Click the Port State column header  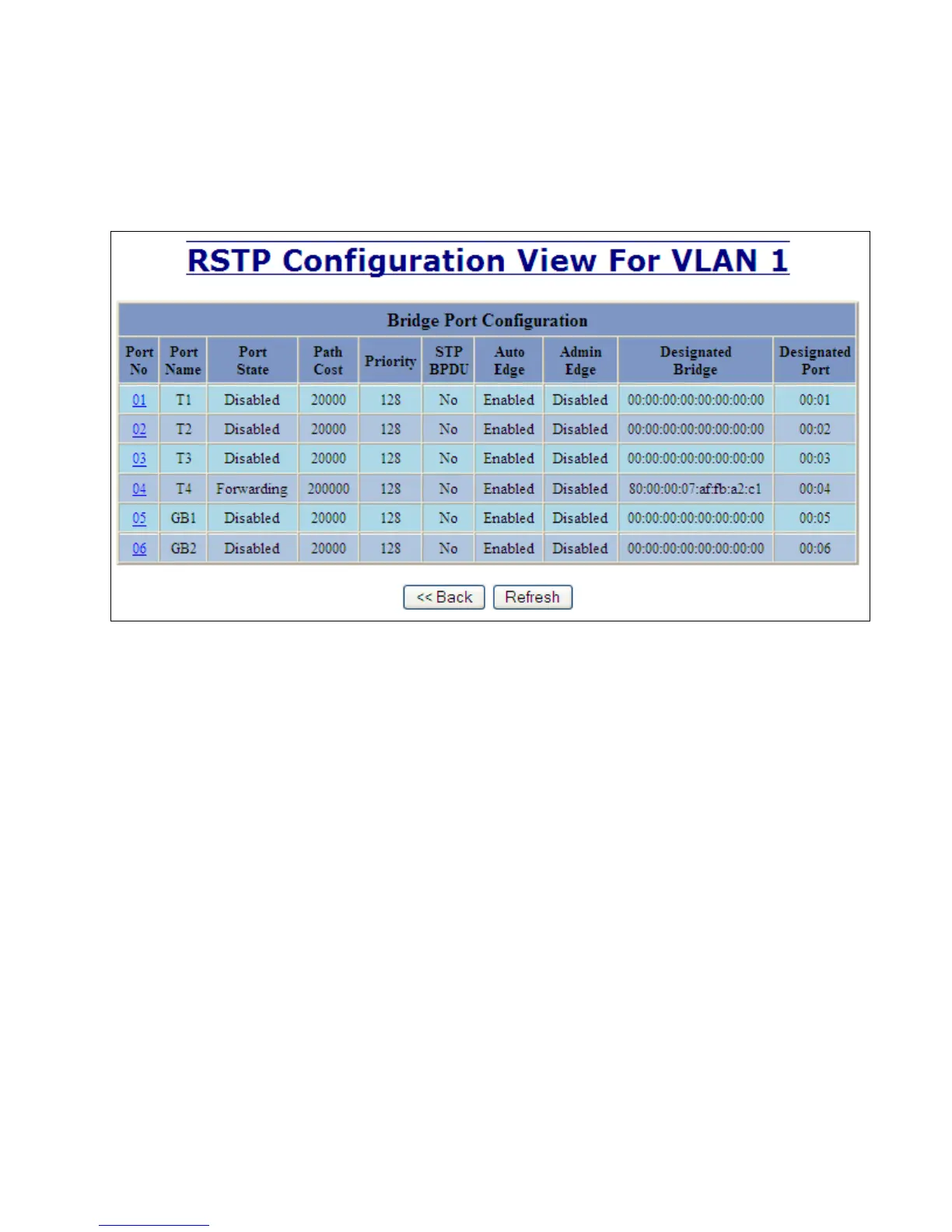pyautogui.click(x=253, y=361)
